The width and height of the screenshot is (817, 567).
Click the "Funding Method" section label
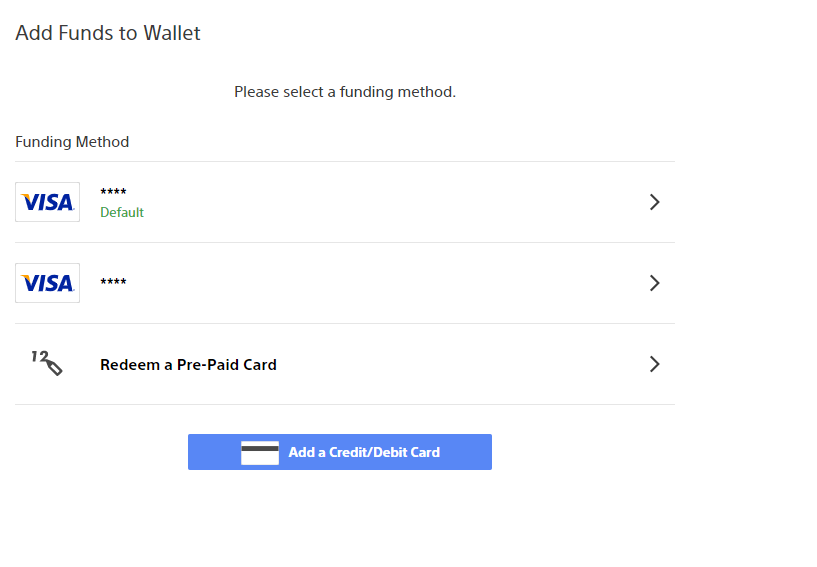[x=72, y=142]
